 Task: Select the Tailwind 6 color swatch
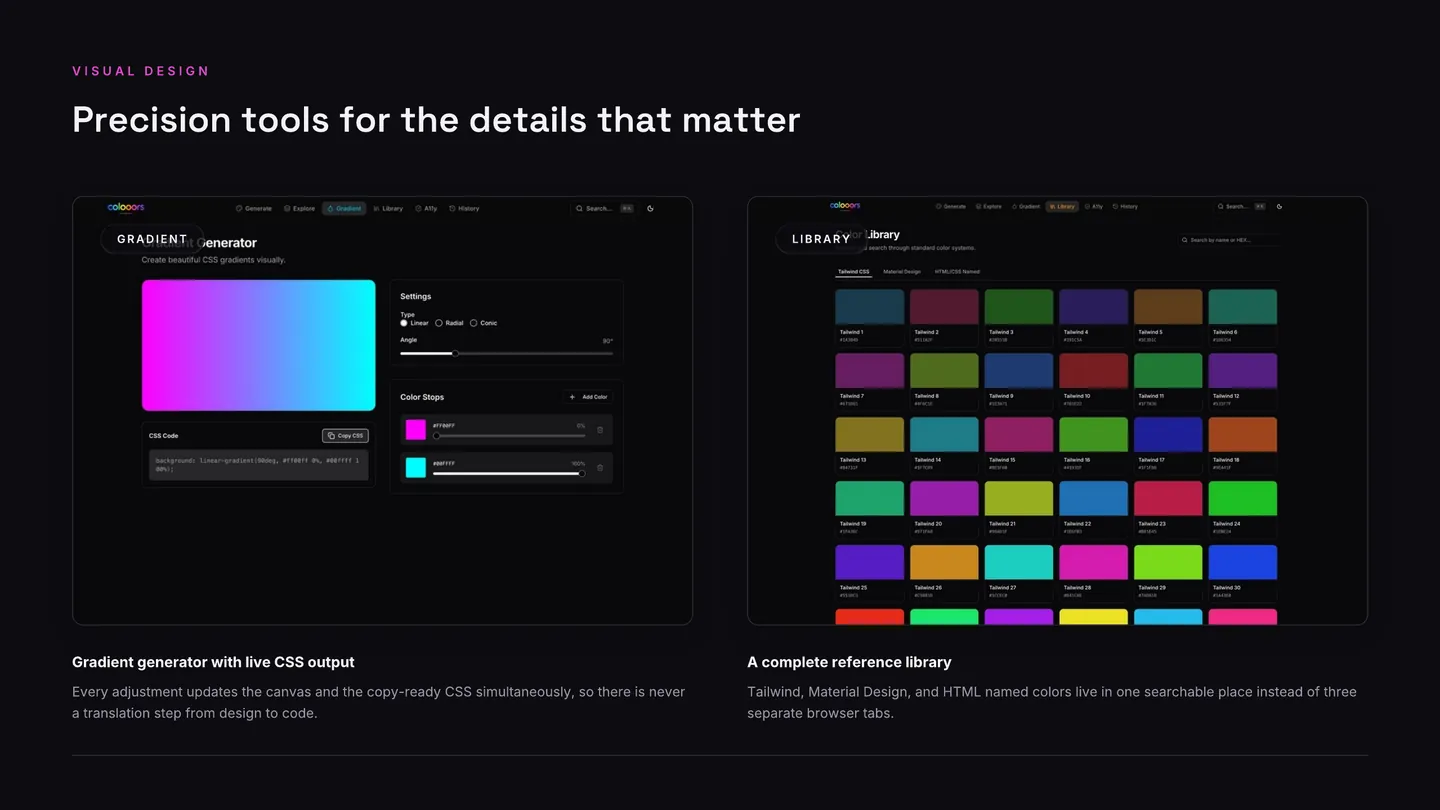click(1242, 307)
